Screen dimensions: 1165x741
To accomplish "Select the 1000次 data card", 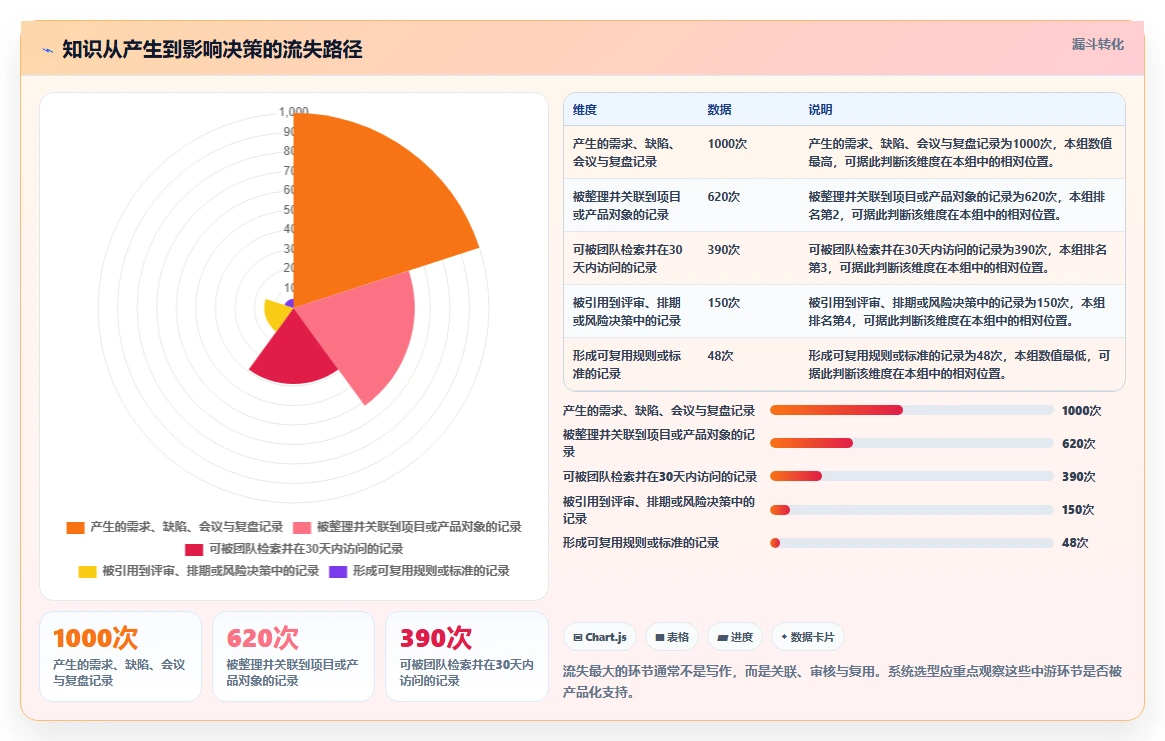I will [120, 657].
